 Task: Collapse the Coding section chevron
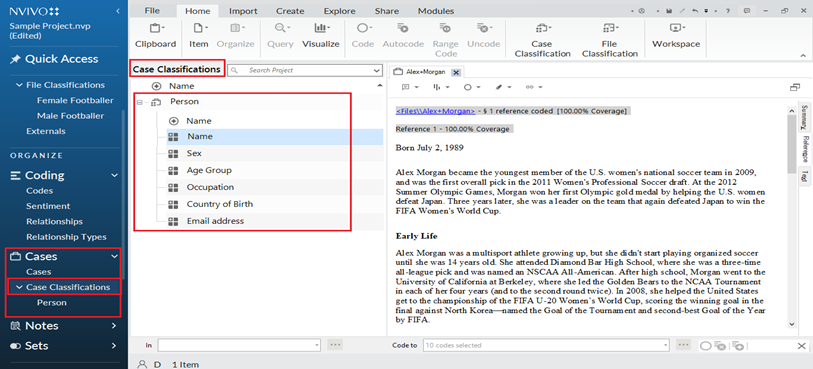tap(115, 176)
